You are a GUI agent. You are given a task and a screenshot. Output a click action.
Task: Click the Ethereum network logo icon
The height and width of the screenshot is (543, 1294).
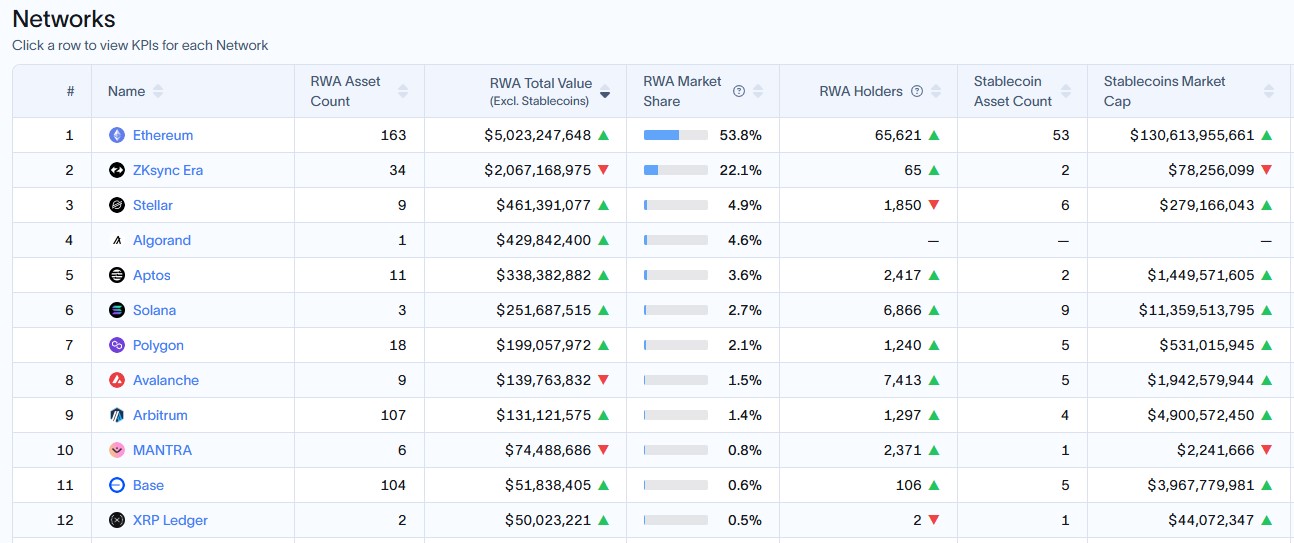(x=117, y=135)
